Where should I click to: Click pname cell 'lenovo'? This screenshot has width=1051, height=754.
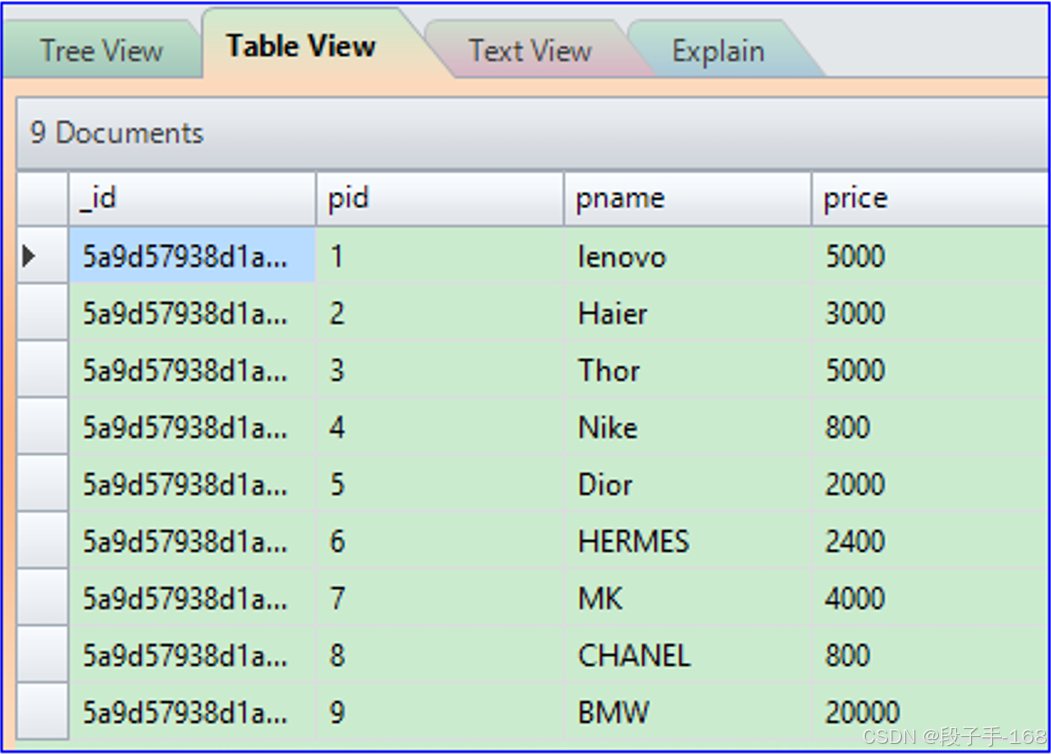pos(688,255)
